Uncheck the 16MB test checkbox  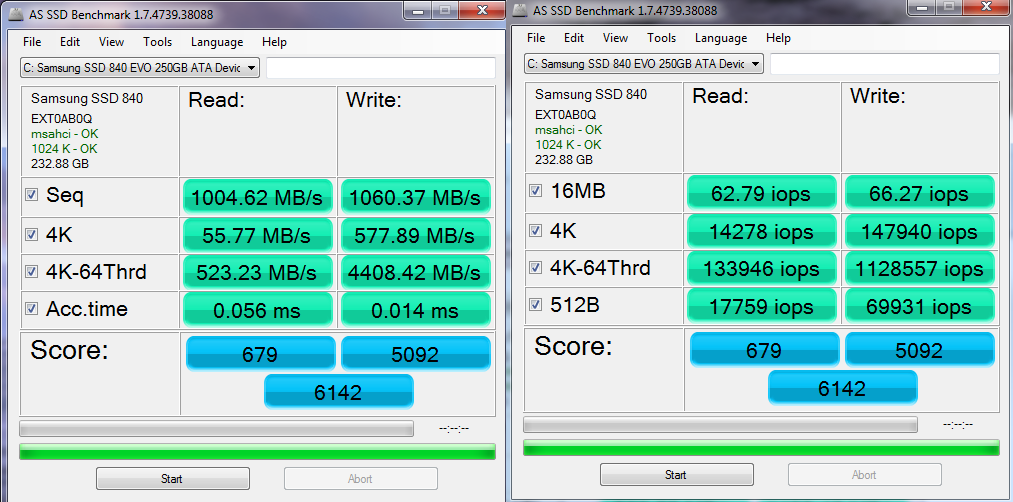(536, 191)
